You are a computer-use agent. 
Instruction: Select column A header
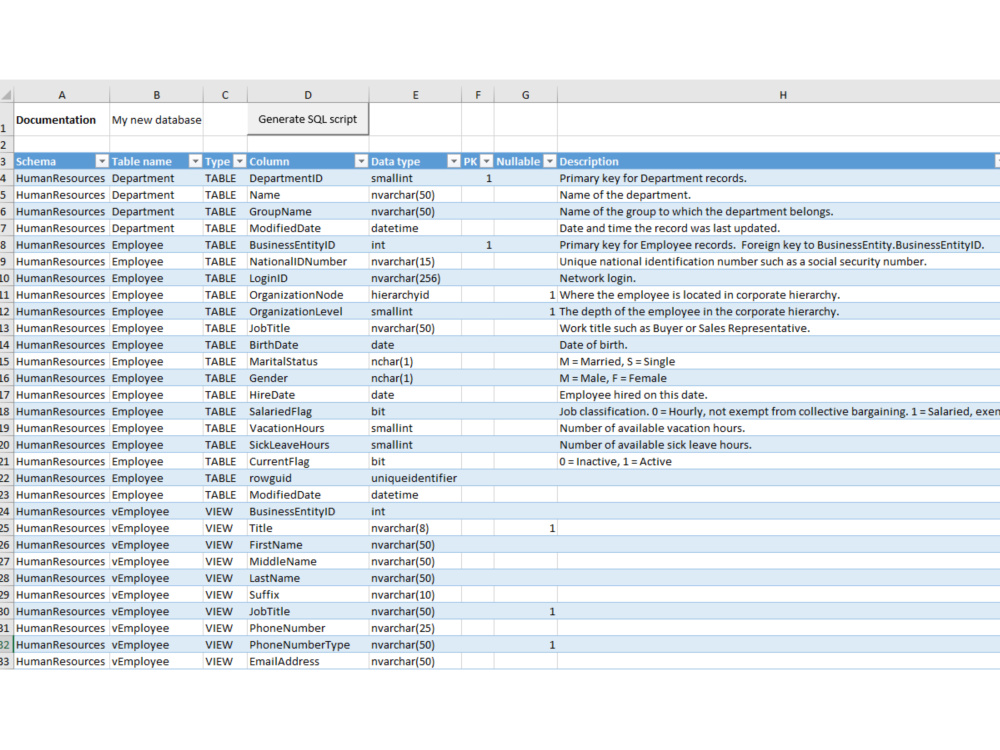62,95
